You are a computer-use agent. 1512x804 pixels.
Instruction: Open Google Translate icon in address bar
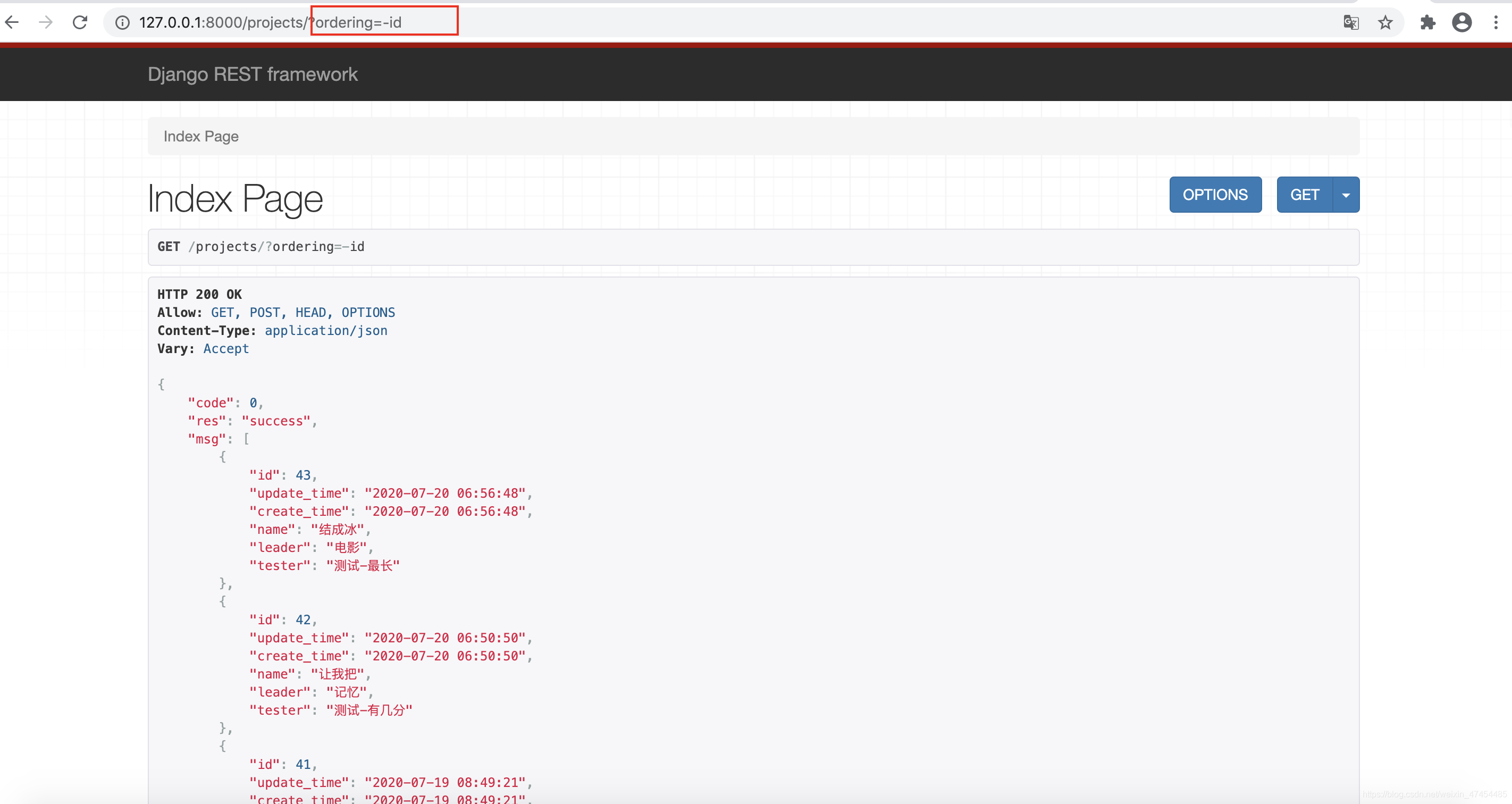pyautogui.click(x=1350, y=22)
